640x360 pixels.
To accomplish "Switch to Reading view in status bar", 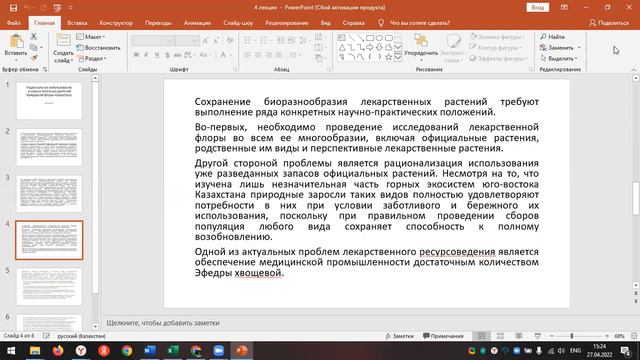I will pyautogui.click(x=519, y=336).
